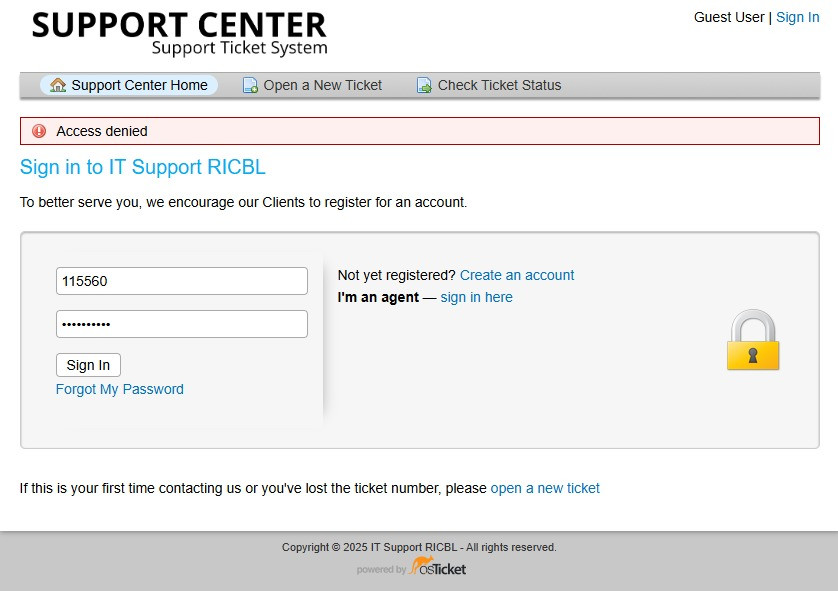Follow the Forgot My Password link
Screen dimensions: 838x591
120,389
